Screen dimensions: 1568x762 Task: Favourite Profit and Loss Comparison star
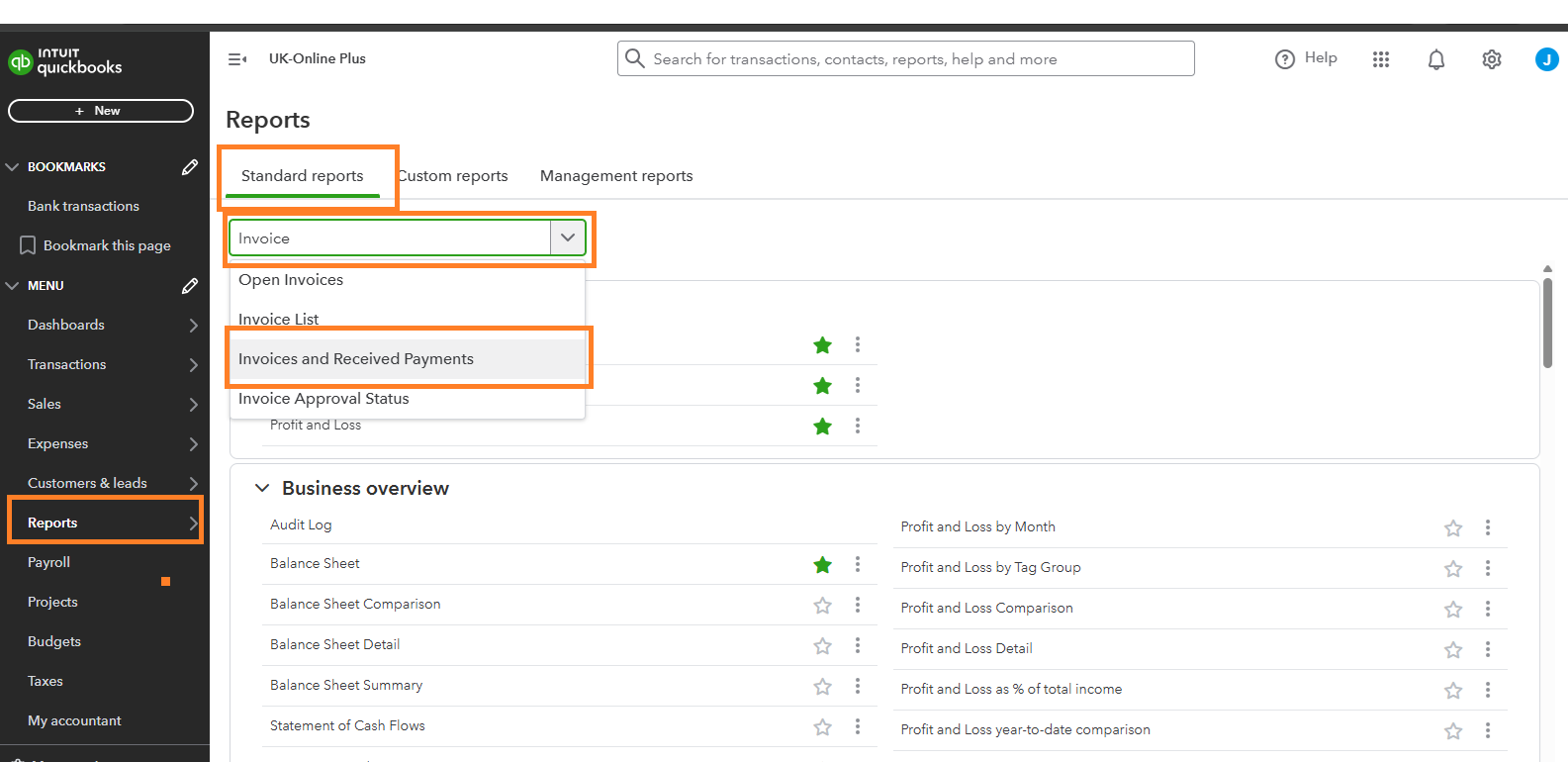click(1453, 609)
